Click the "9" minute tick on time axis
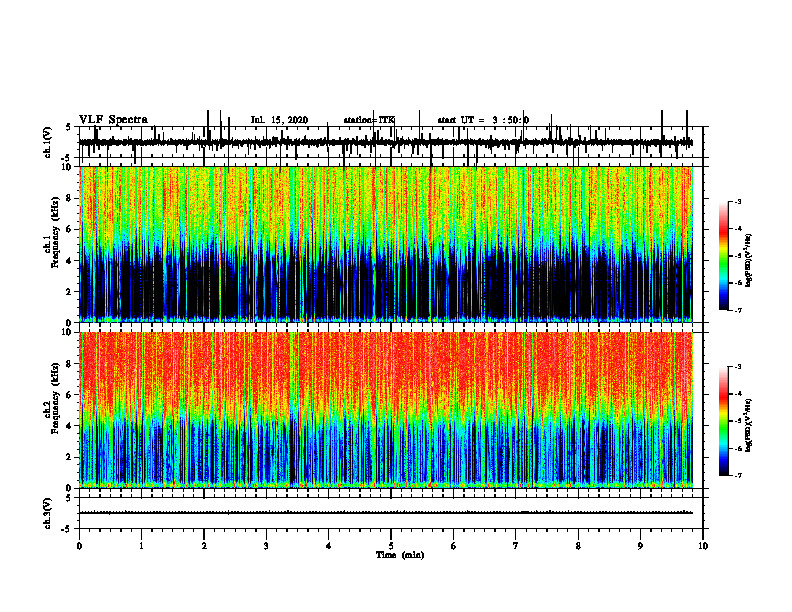792x612 pixels. pos(640,546)
